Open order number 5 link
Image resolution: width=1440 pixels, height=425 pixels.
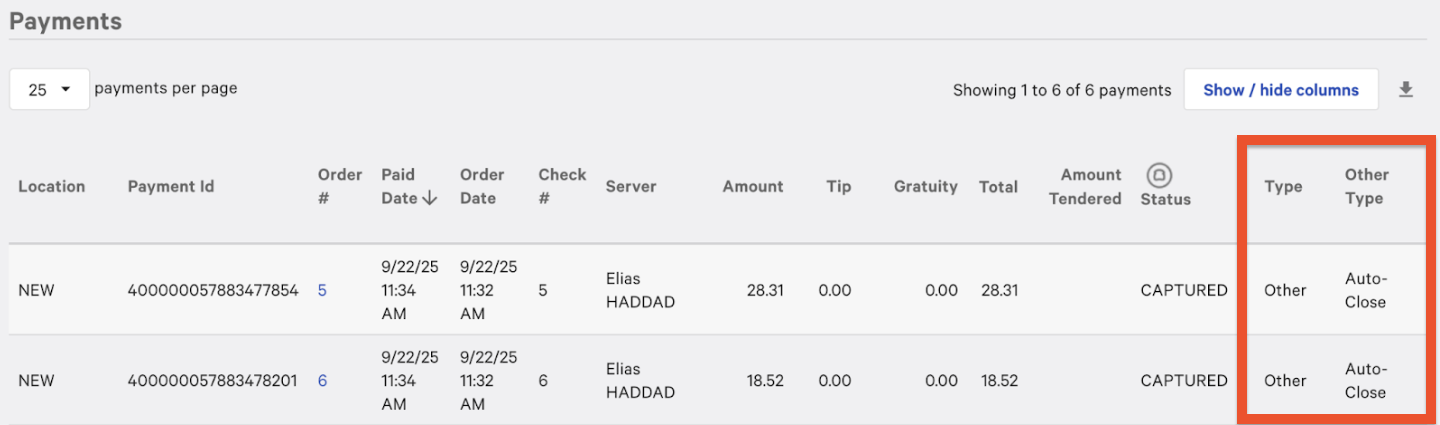[322, 290]
